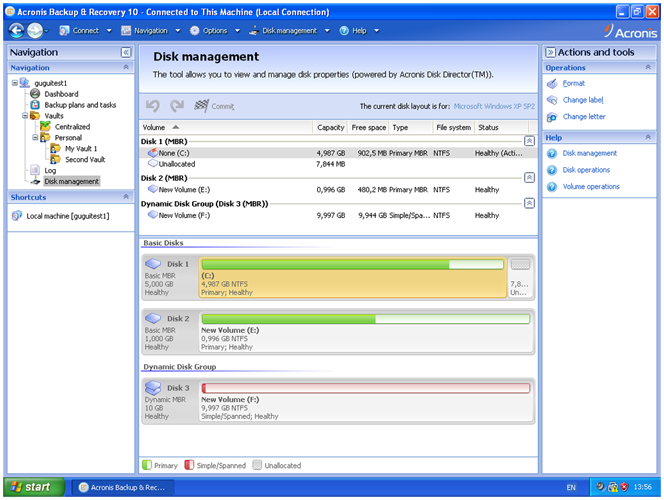
Task: Click the Format link
Action: (x=574, y=83)
